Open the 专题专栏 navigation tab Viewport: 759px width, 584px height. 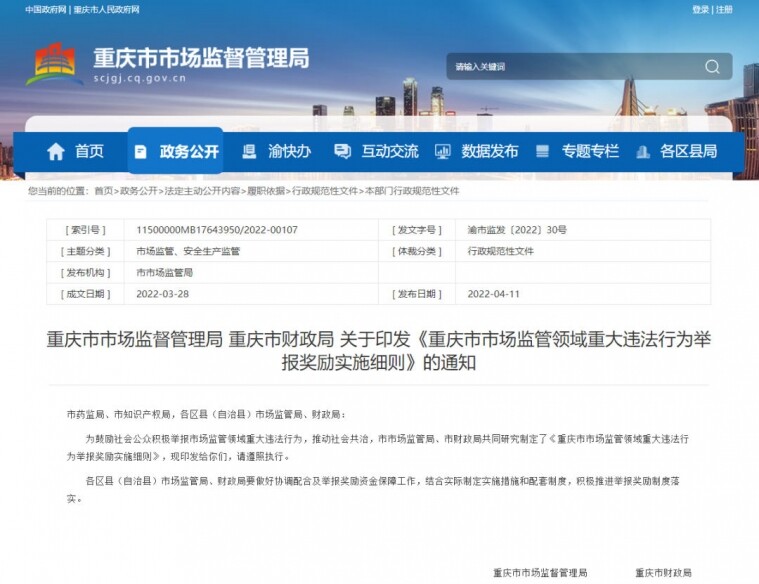click(577, 152)
